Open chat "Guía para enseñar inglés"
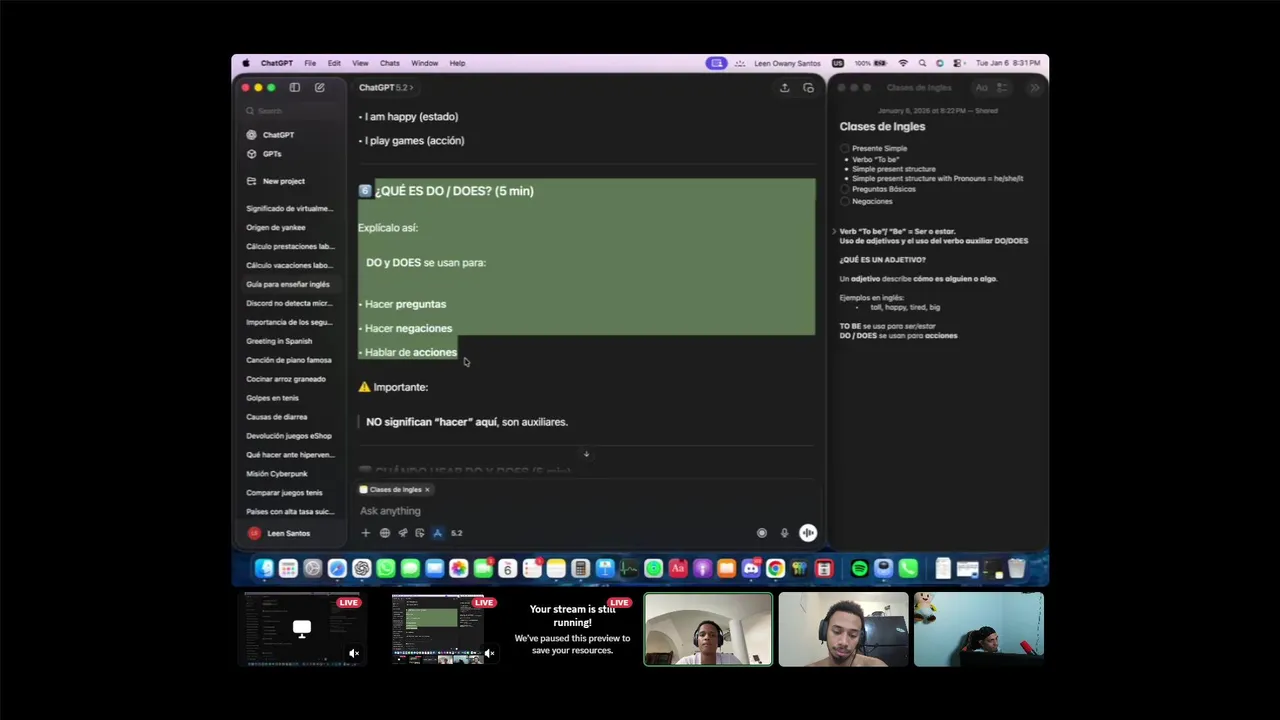This screenshot has width=1280, height=720. 288,284
